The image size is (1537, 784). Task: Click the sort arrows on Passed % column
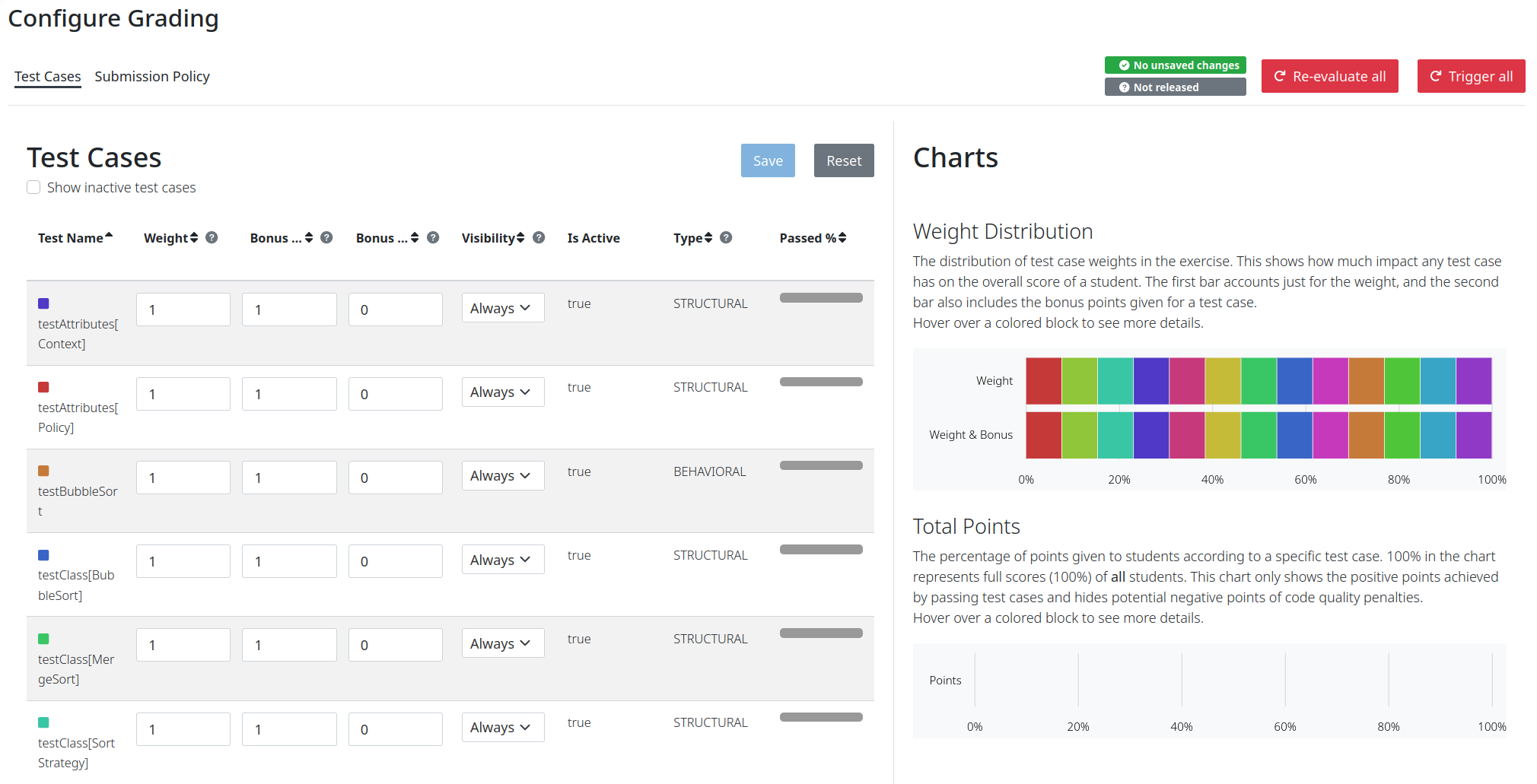(x=842, y=237)
